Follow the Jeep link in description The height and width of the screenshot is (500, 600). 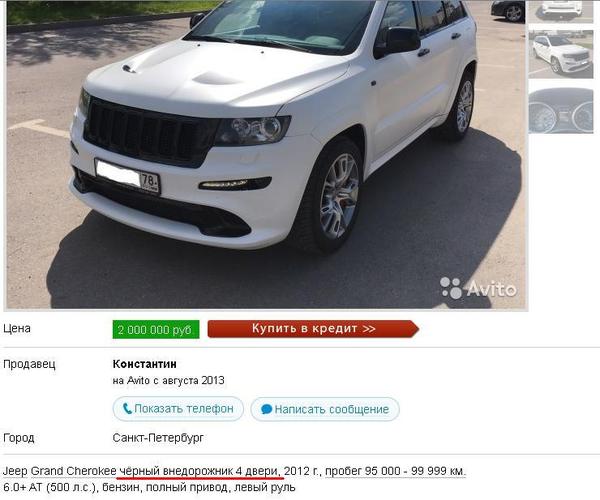[x=15, y=471]
